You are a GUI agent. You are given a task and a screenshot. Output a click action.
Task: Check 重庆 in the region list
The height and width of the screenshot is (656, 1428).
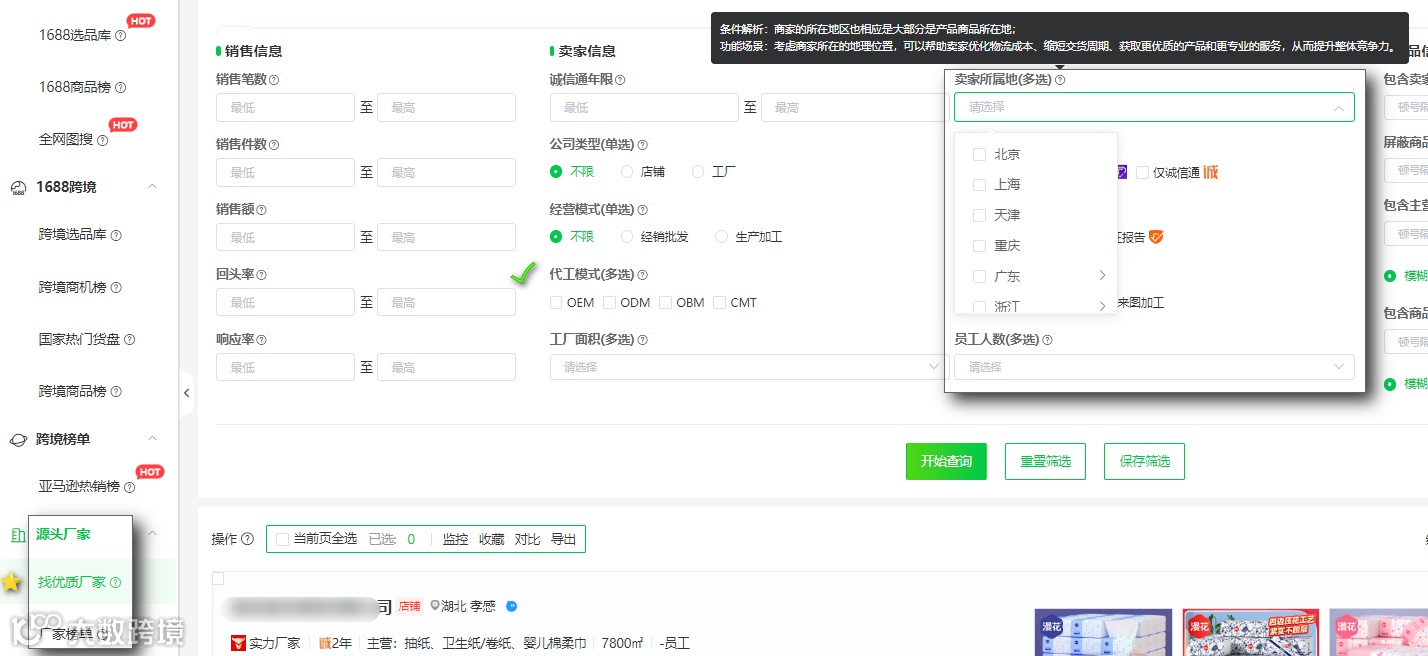tap(979, 245)
